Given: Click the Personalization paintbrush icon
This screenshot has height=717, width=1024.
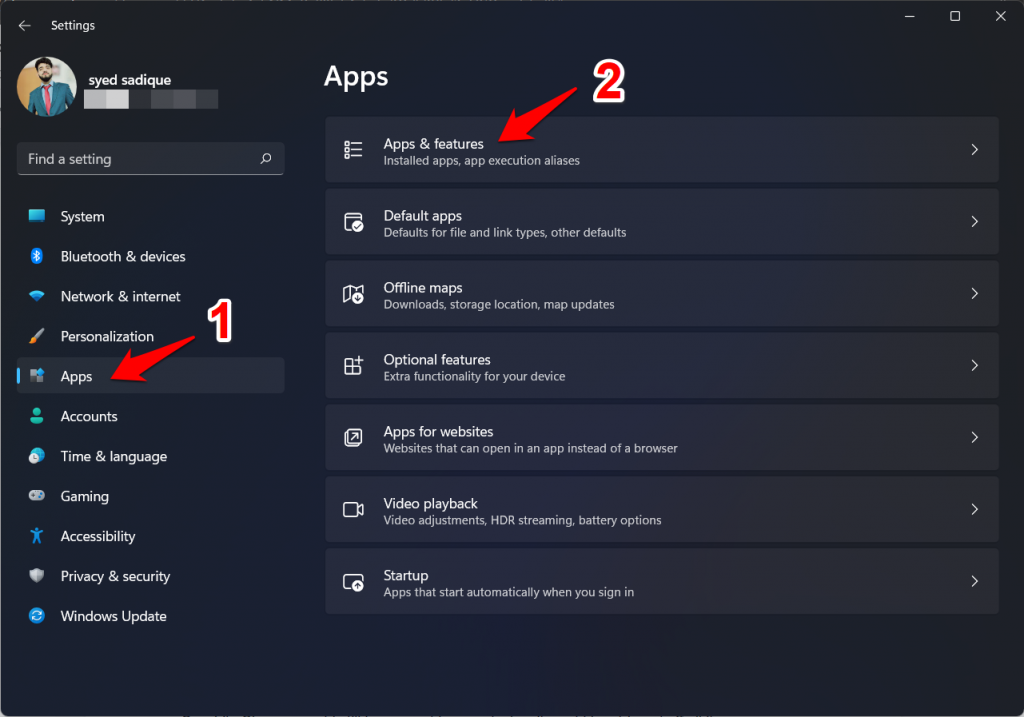Looking at the screenshot, I should (x=37, y=337).
